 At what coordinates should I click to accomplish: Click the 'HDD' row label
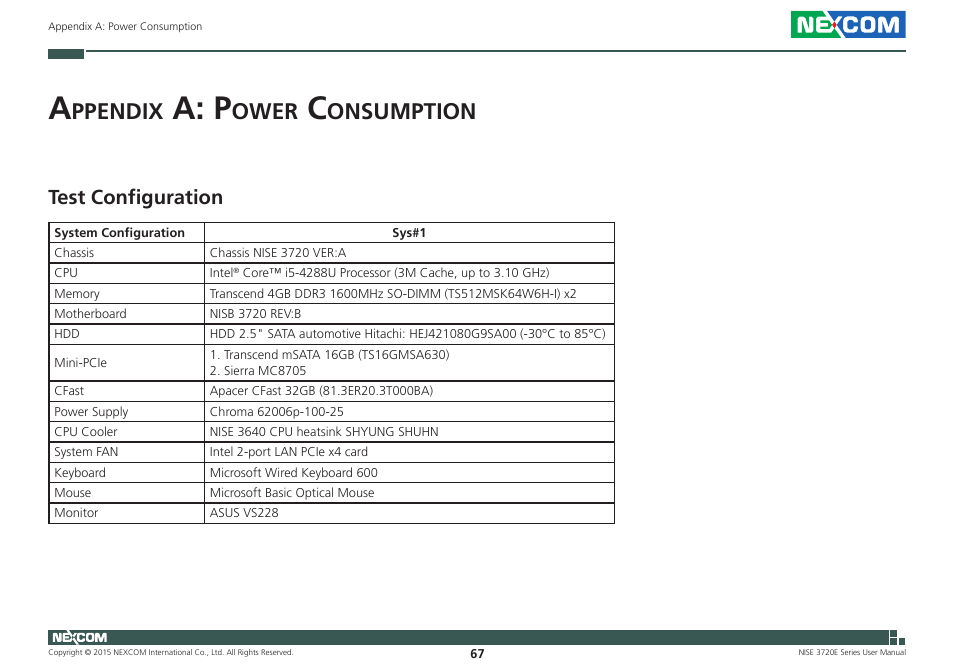[66, 334]
